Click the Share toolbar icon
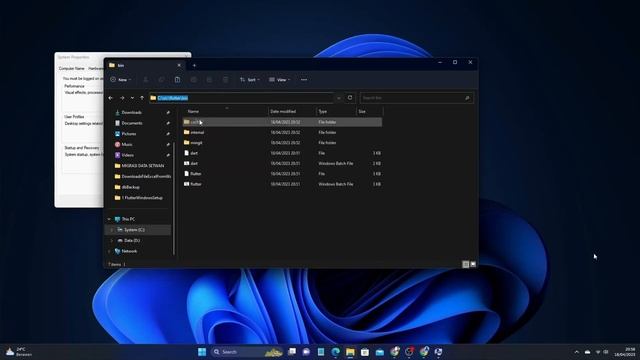 (209, 80)
